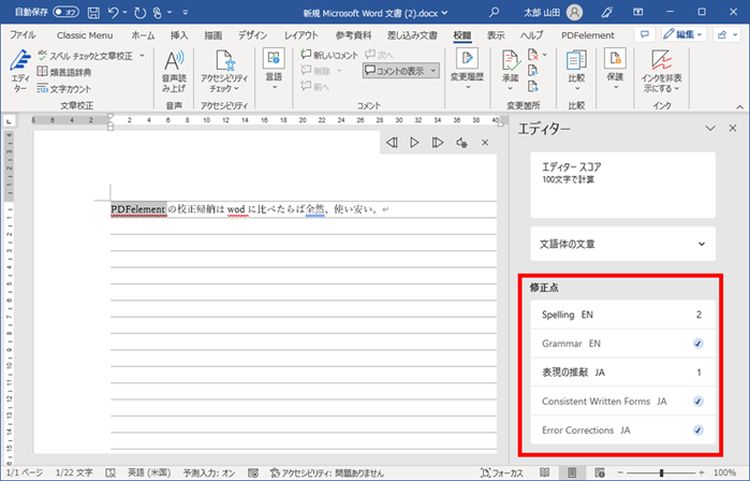Open search with the magnifier icon
Image resolution: width=750 pixels, height=481 pixels.
[494, 12]
